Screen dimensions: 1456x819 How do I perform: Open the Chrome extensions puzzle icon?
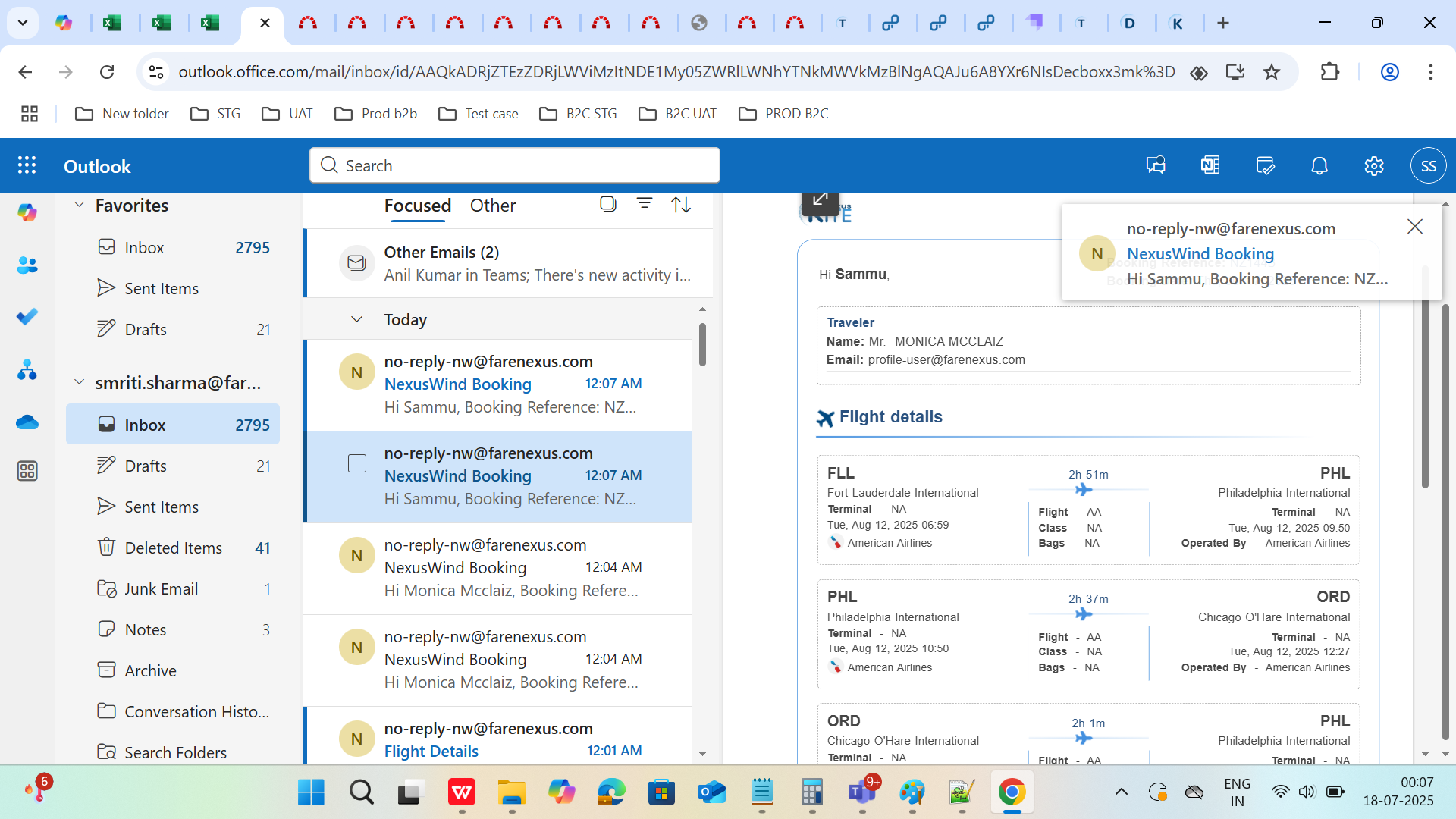1329,72
